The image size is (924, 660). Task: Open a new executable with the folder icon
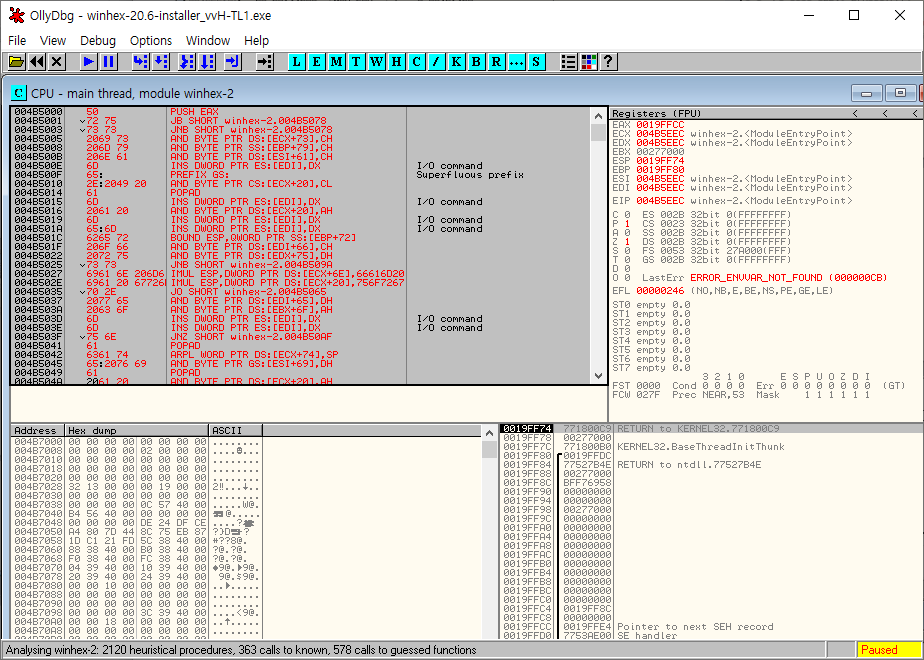point(16,61)
